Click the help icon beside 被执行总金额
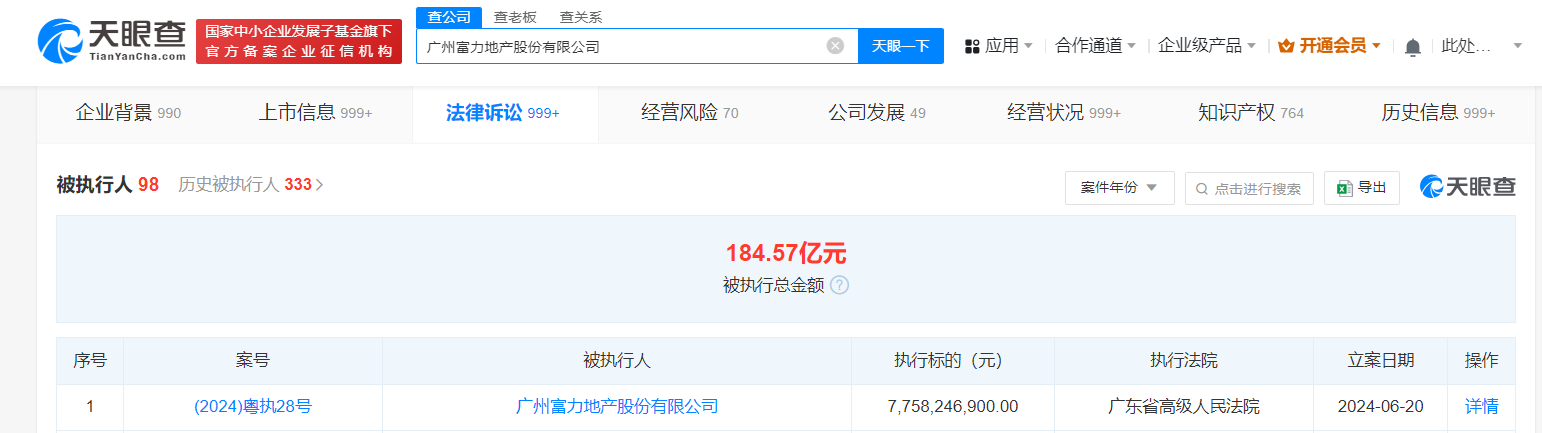Viewport: 1542px width, 433px height. [x=839, y=285]
